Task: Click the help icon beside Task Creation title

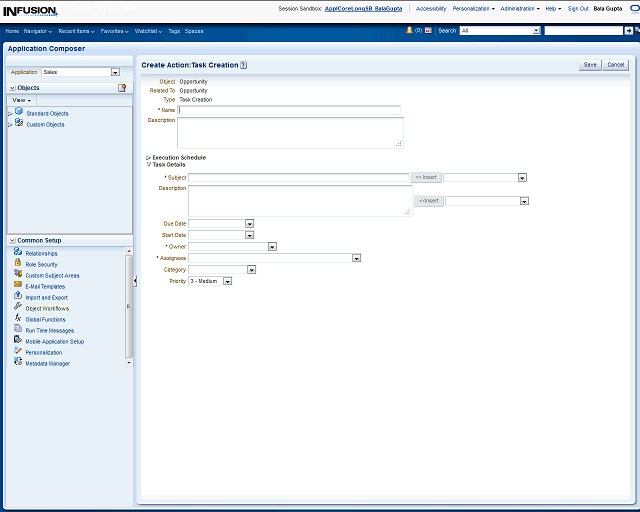Action: [244, 65]
